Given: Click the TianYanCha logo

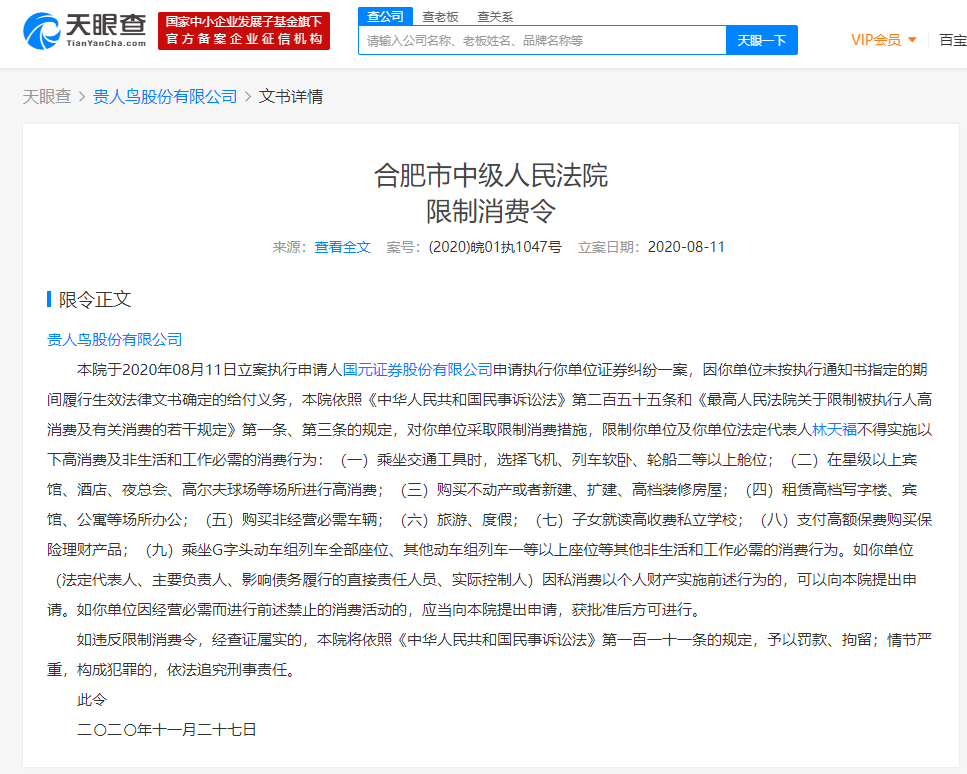Looking at the screenshot, I should tap(84, 31).
